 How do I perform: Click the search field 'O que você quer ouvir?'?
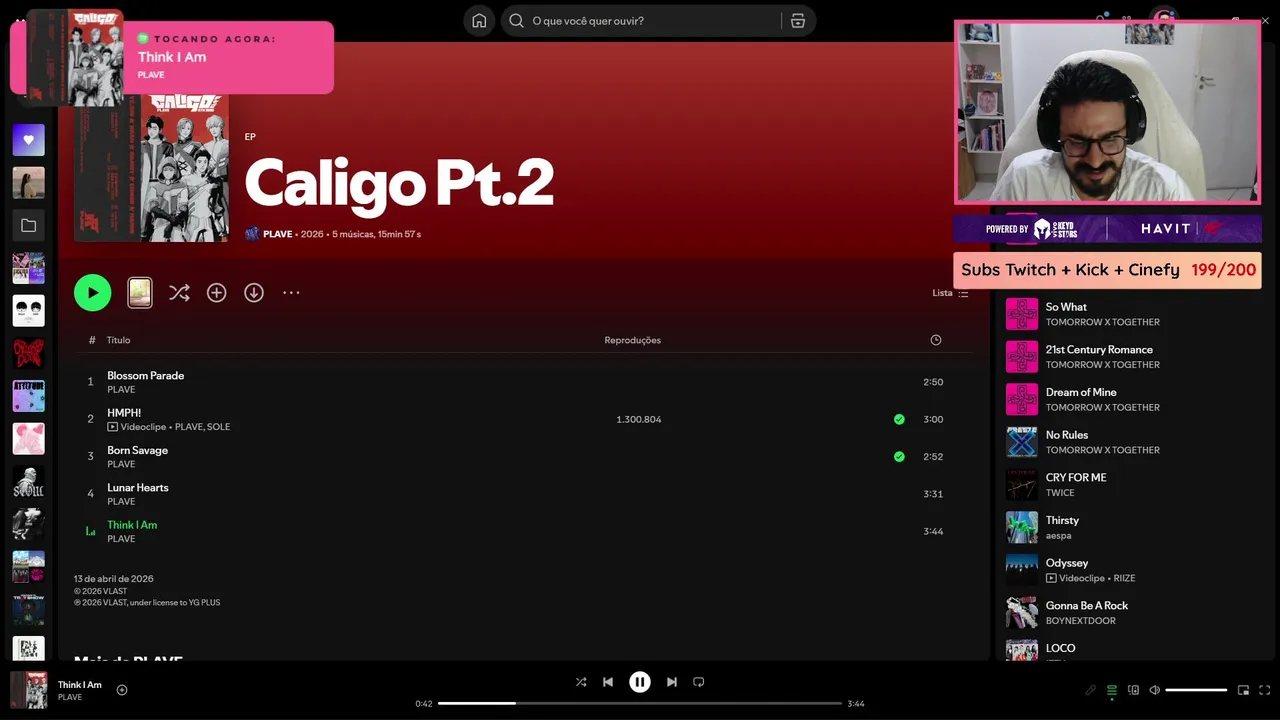click(x=640, y=21)
